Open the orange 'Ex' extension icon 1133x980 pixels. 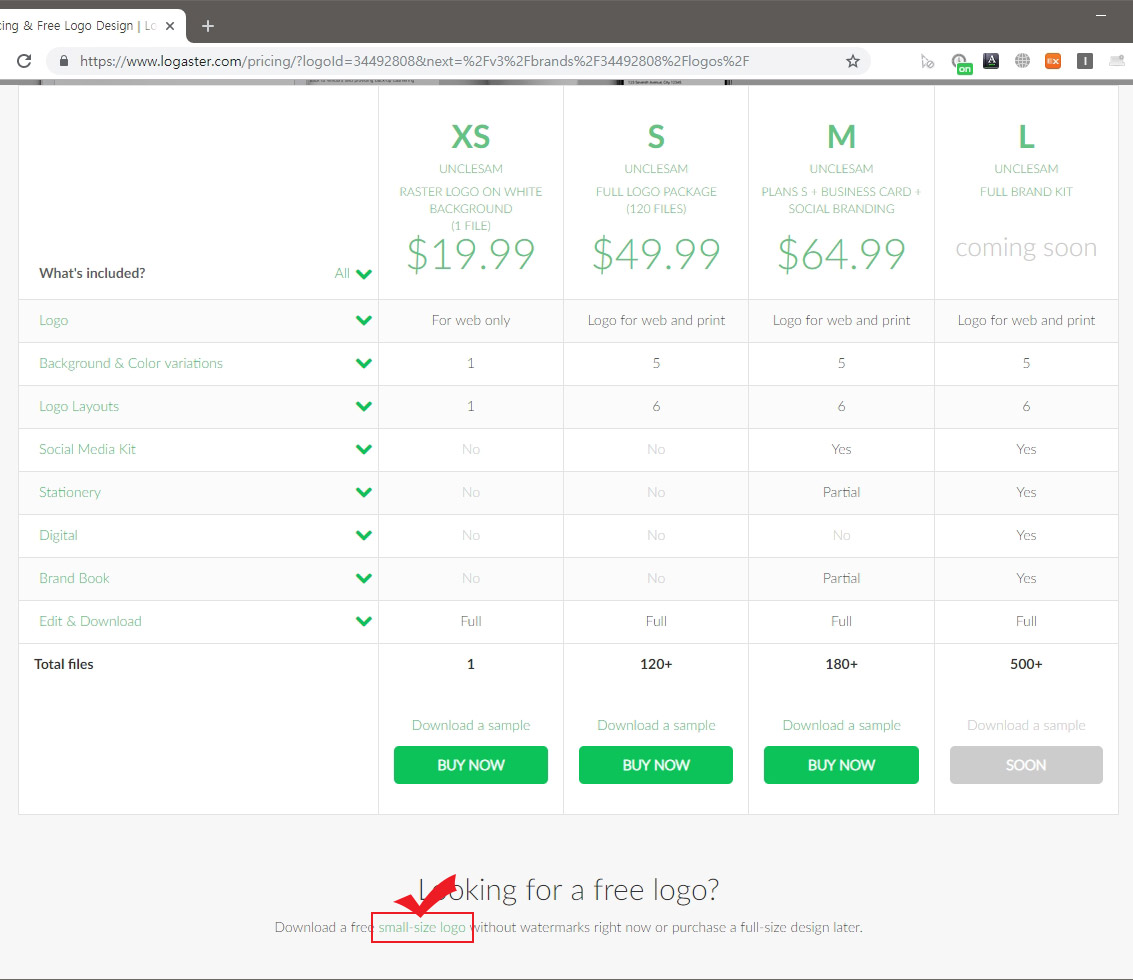[1053, 61]
